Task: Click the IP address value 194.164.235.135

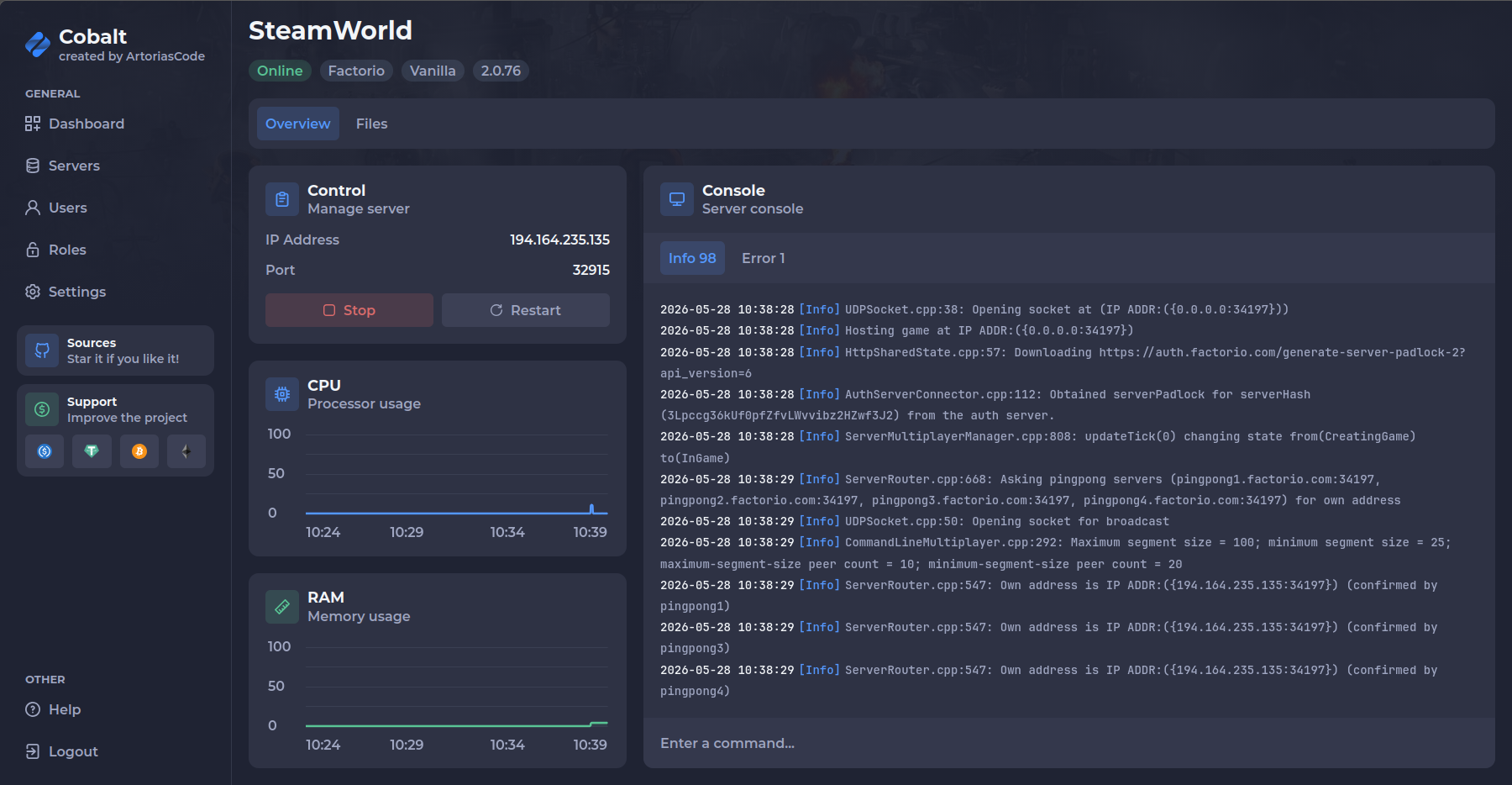Action: [x=559, y=240]
